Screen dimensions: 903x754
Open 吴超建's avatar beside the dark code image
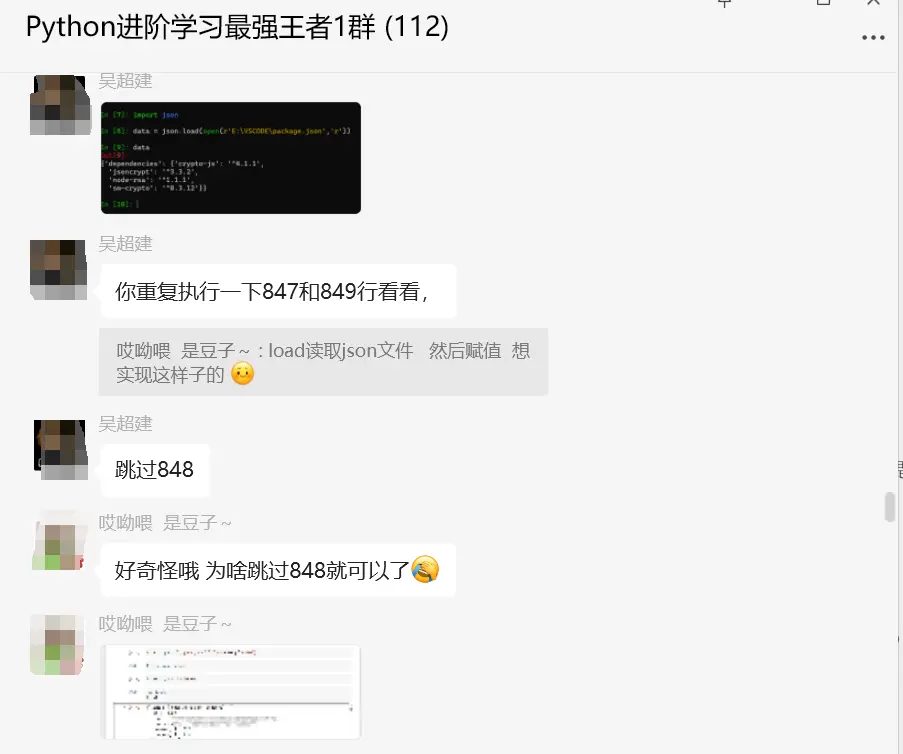60,105
